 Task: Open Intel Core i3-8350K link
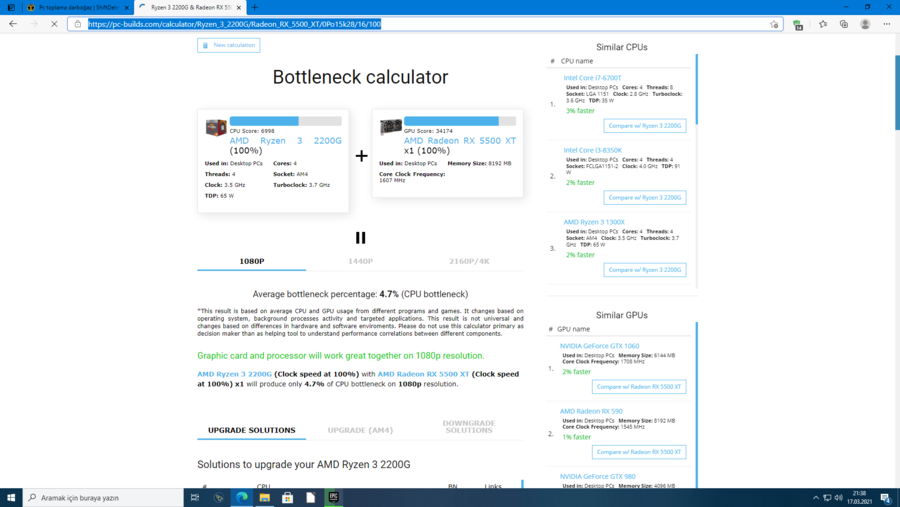pos(592,150)
